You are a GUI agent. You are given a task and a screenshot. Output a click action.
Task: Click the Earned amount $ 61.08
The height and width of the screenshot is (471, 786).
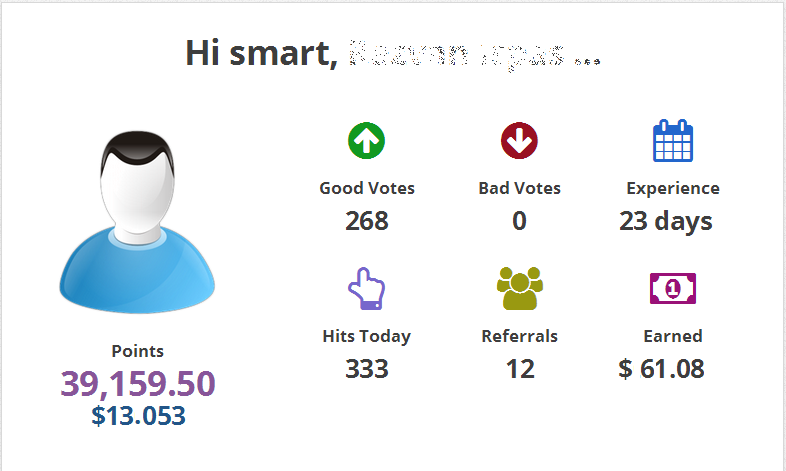pyautogui.click(x=661, y=369)
